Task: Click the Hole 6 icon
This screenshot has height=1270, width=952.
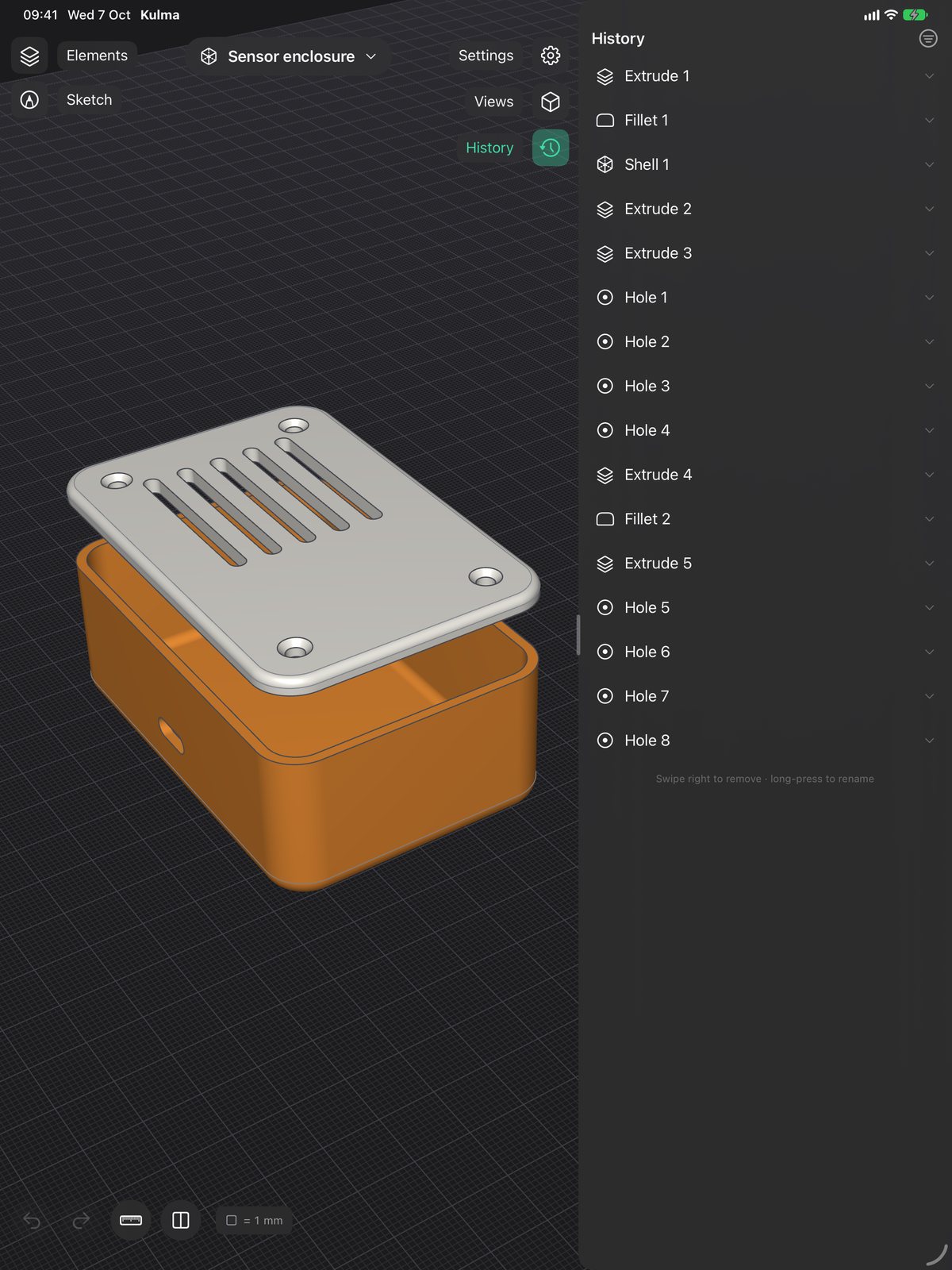Action: pyautogui.click(x=605, y=652)
